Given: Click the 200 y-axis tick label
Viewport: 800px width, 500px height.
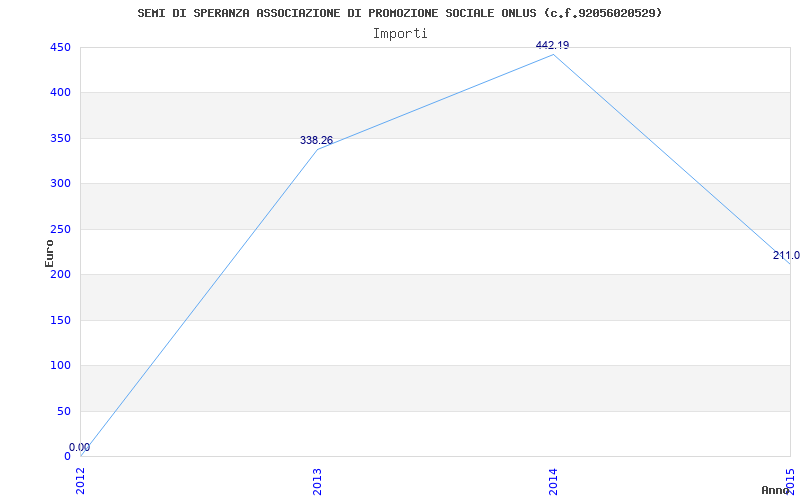Looking at the screenshot, I should 60,274.
